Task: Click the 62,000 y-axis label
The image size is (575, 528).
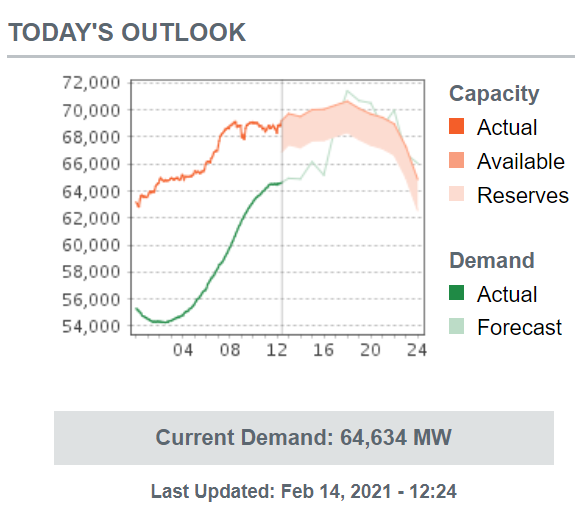Action: tap(91, 218)
